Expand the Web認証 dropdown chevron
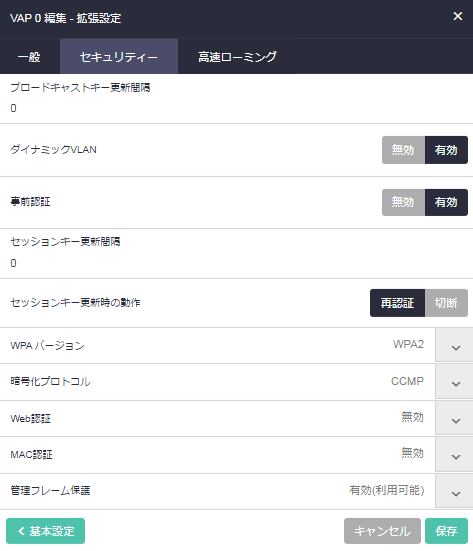 (454, 418)
